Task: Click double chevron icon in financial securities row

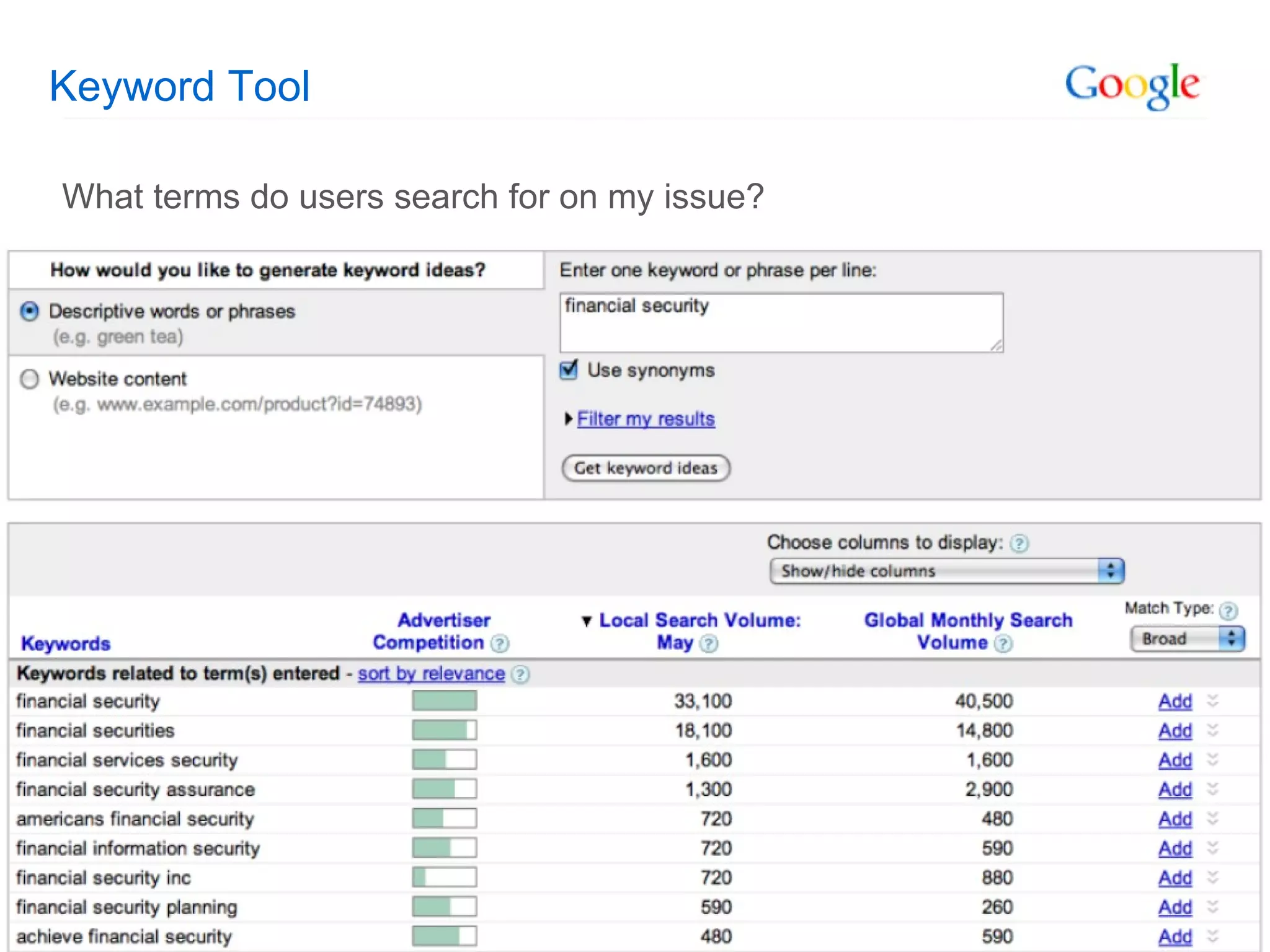Action: point(1213,731)
